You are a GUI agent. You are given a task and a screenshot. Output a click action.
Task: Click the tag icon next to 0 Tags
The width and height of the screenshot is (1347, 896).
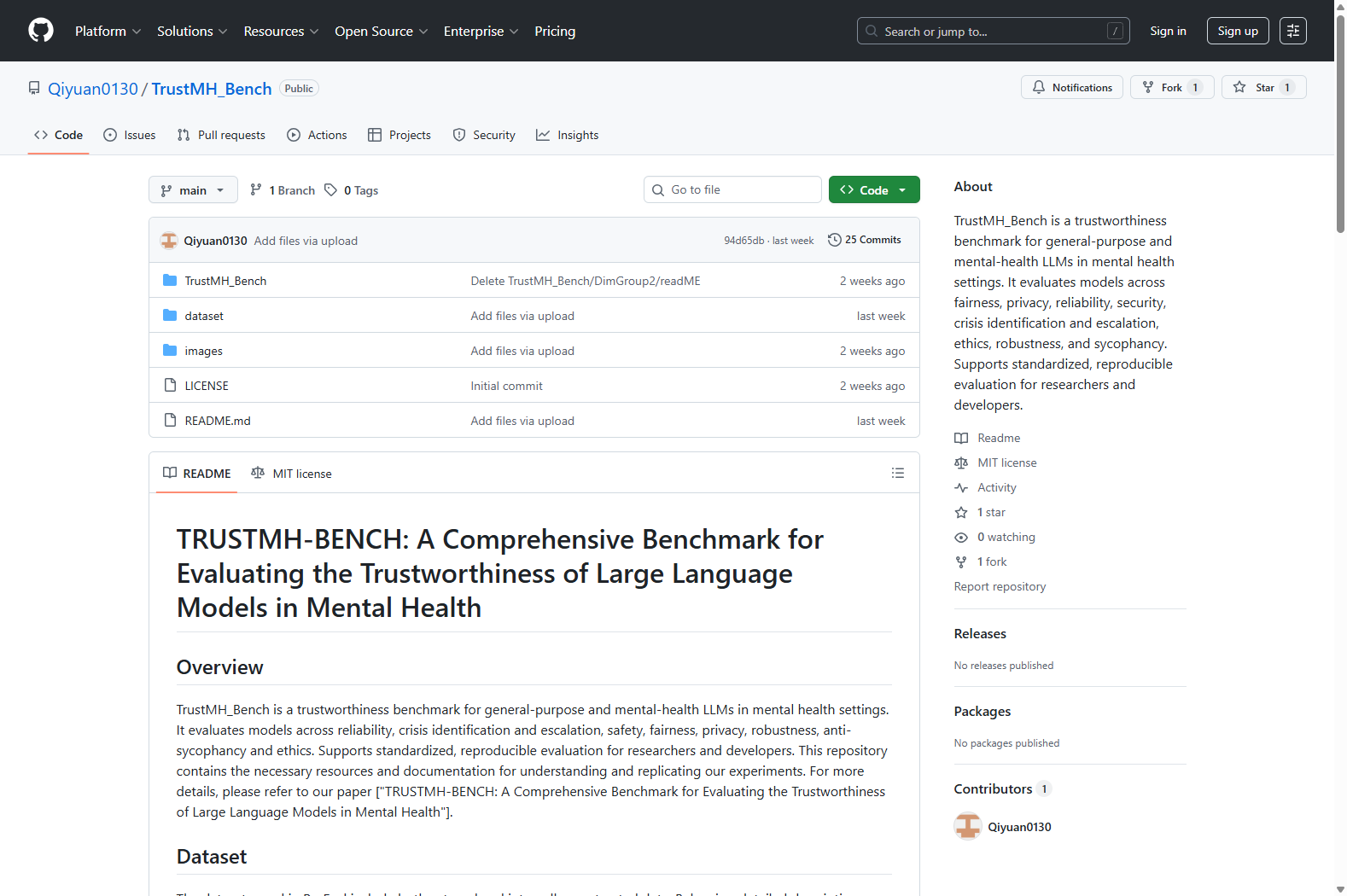coord(331,190)
